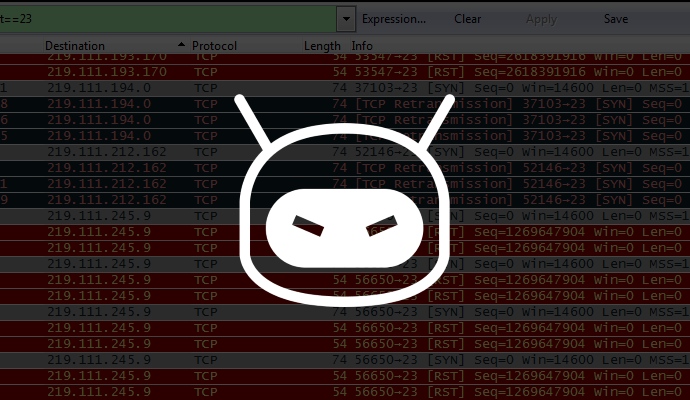This screenshot has width=690, height=400.
Task: Select destination 219.111.212.162 in the Win=14600 SYN row
Action: click(107, 152)
